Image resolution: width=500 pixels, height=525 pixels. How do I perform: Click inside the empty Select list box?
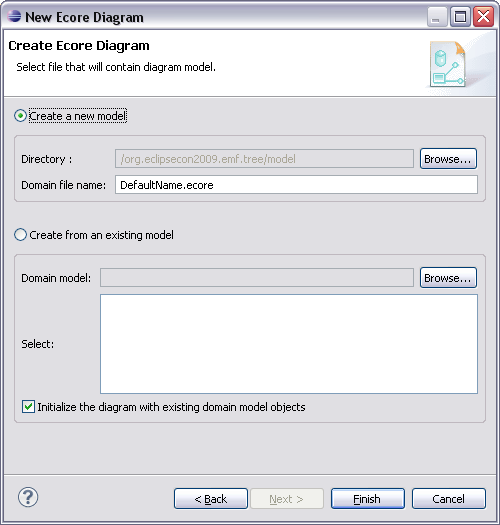click(289, 344)
